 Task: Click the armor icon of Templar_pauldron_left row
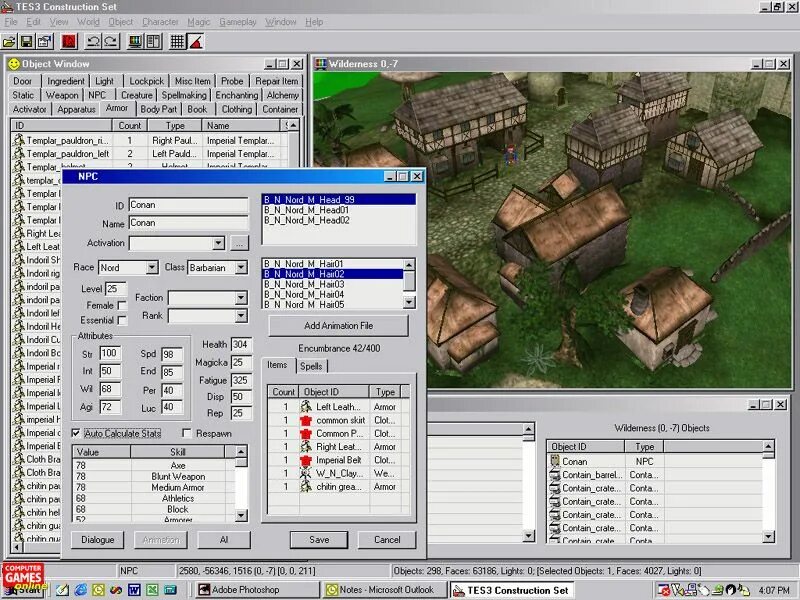coord(19,154)
